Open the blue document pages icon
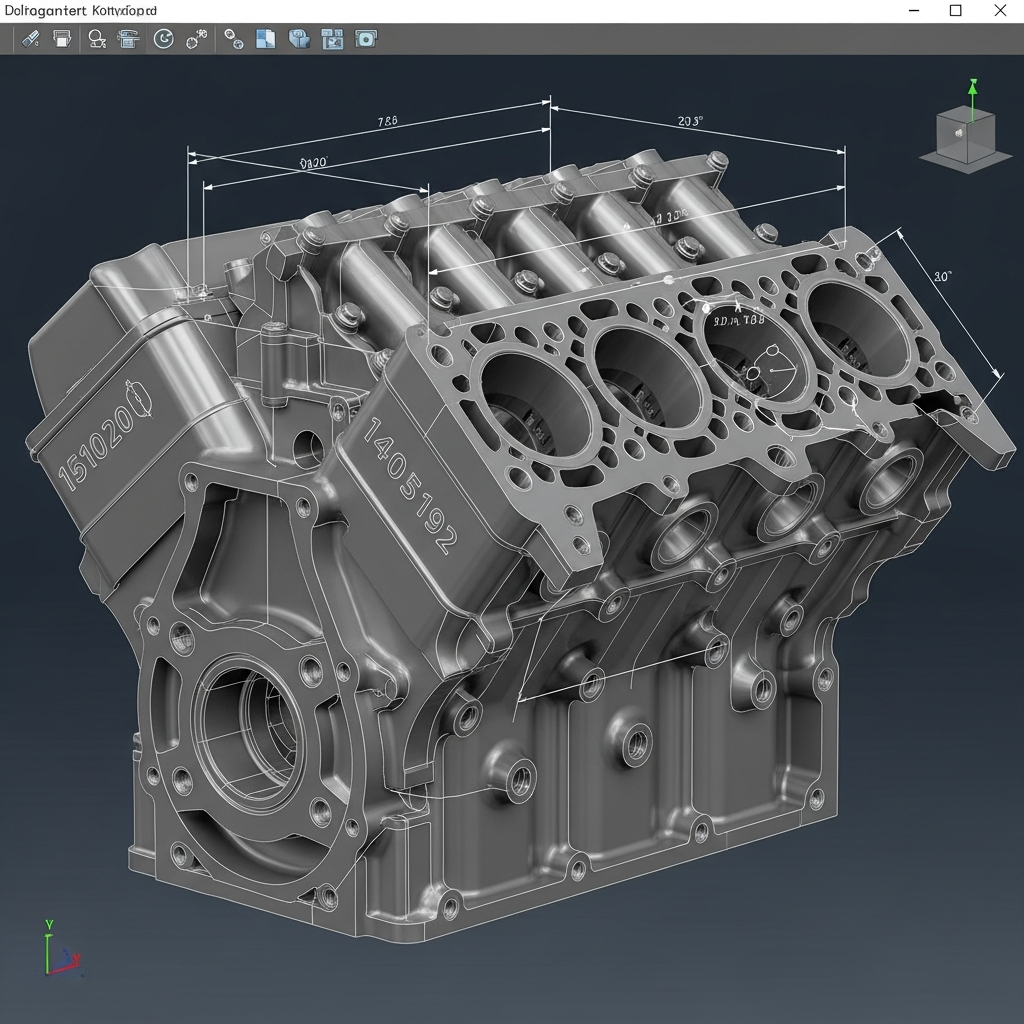The image size is (1024, 1024). coord(265,39)
